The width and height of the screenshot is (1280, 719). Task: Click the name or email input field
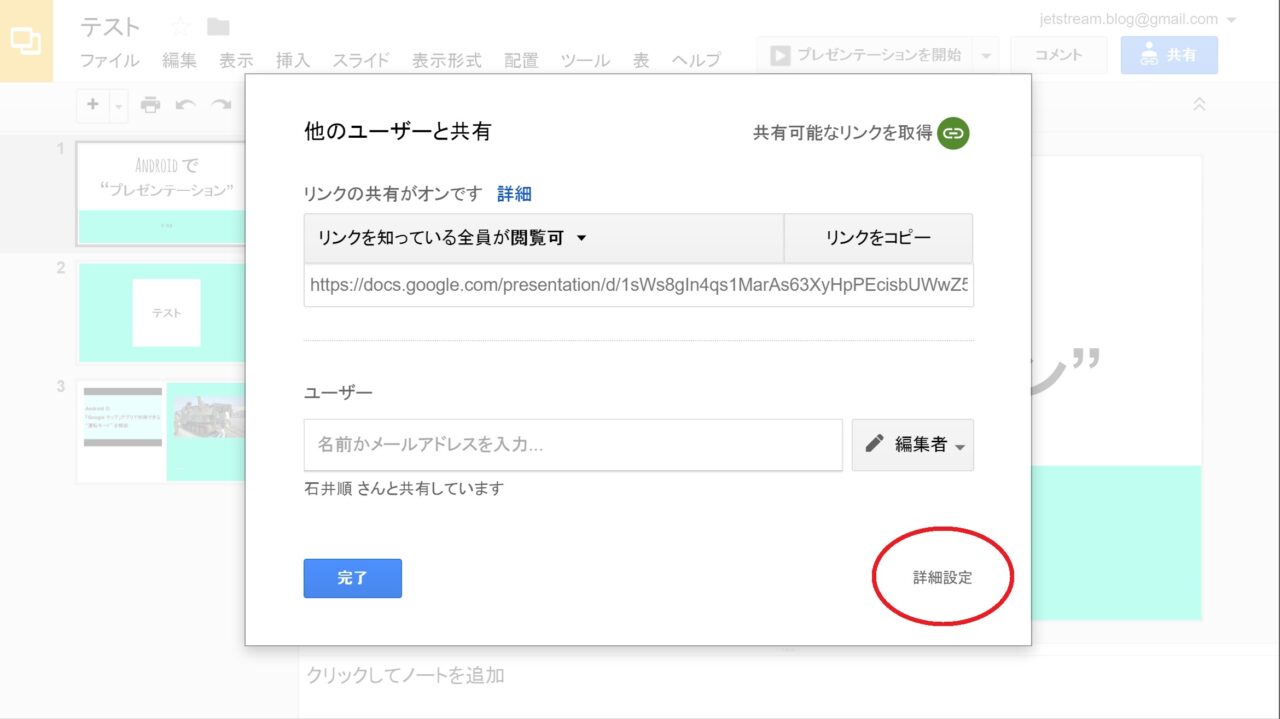click(x=573, y=445)
